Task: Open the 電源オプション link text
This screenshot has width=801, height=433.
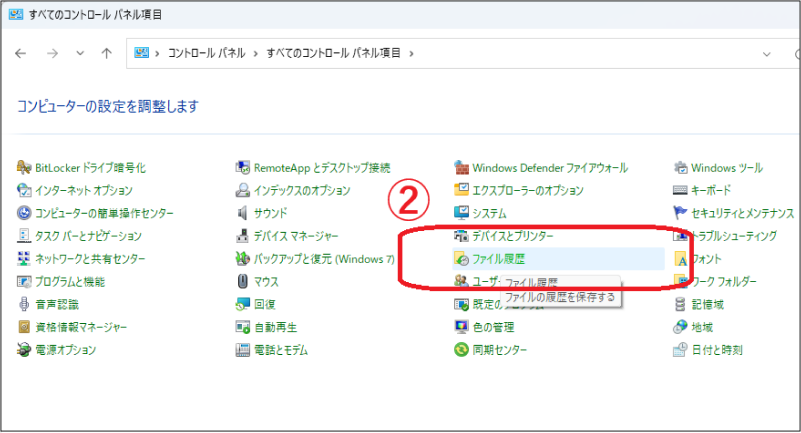Action: pyautogui.click(x=66, y=350)
